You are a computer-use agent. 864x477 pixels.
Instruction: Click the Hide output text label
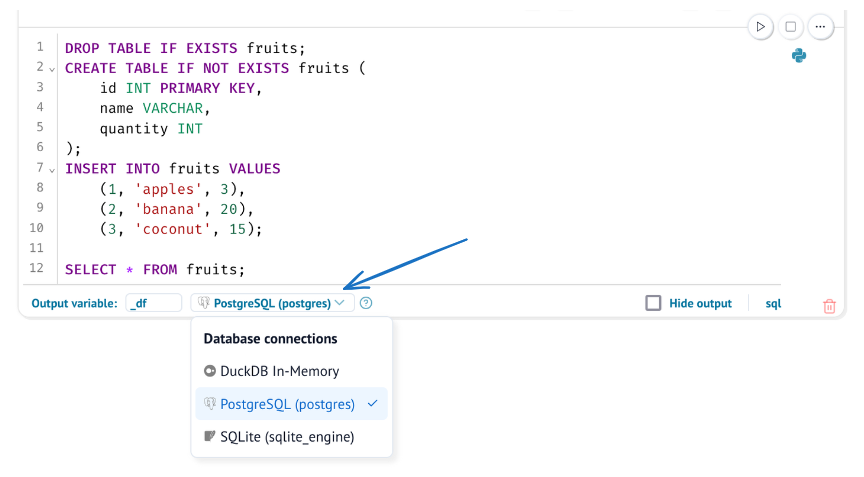(x=700, y=303)
